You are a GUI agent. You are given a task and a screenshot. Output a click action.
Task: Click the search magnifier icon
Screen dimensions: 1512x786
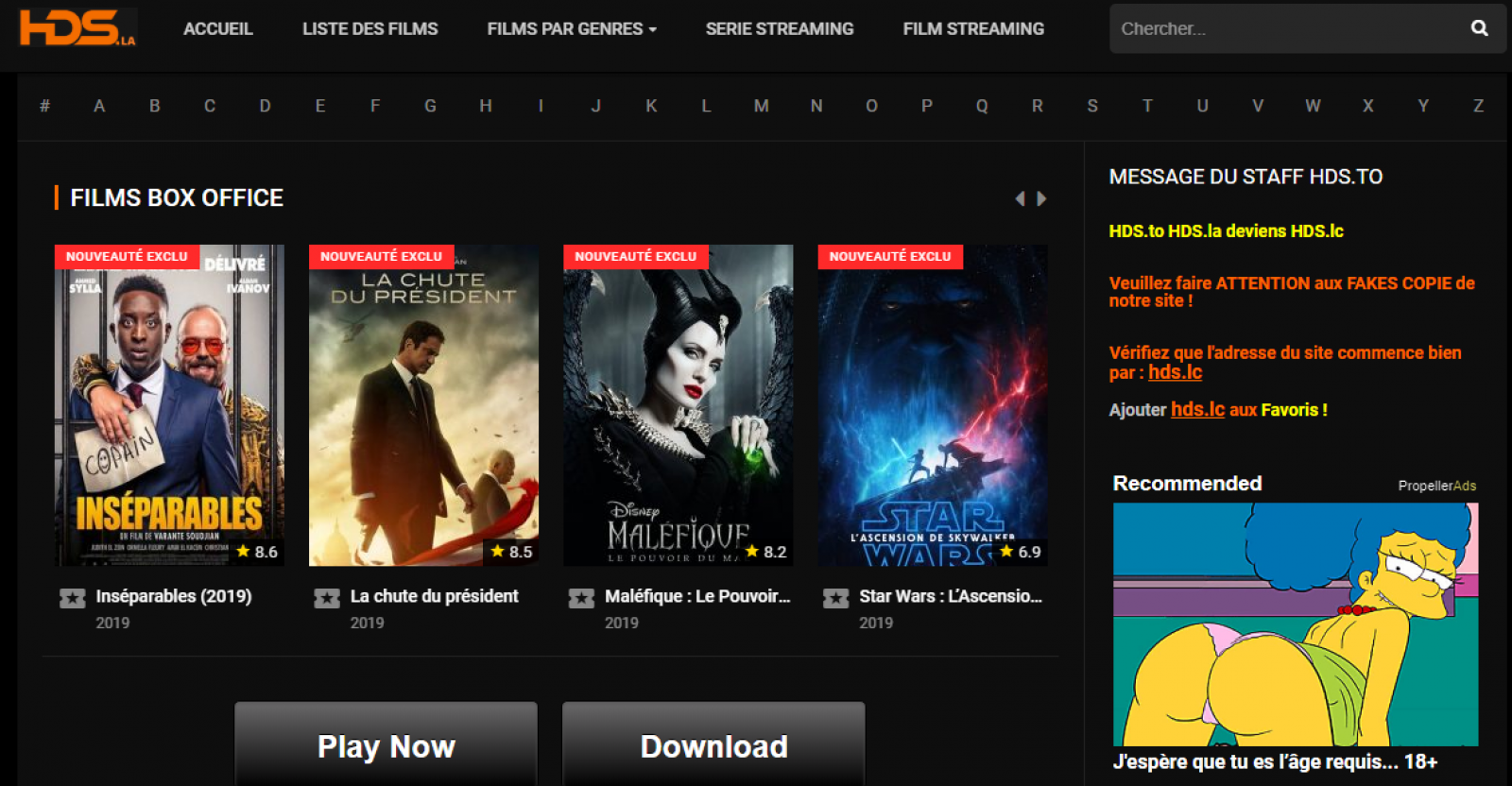click(1479, 28)
